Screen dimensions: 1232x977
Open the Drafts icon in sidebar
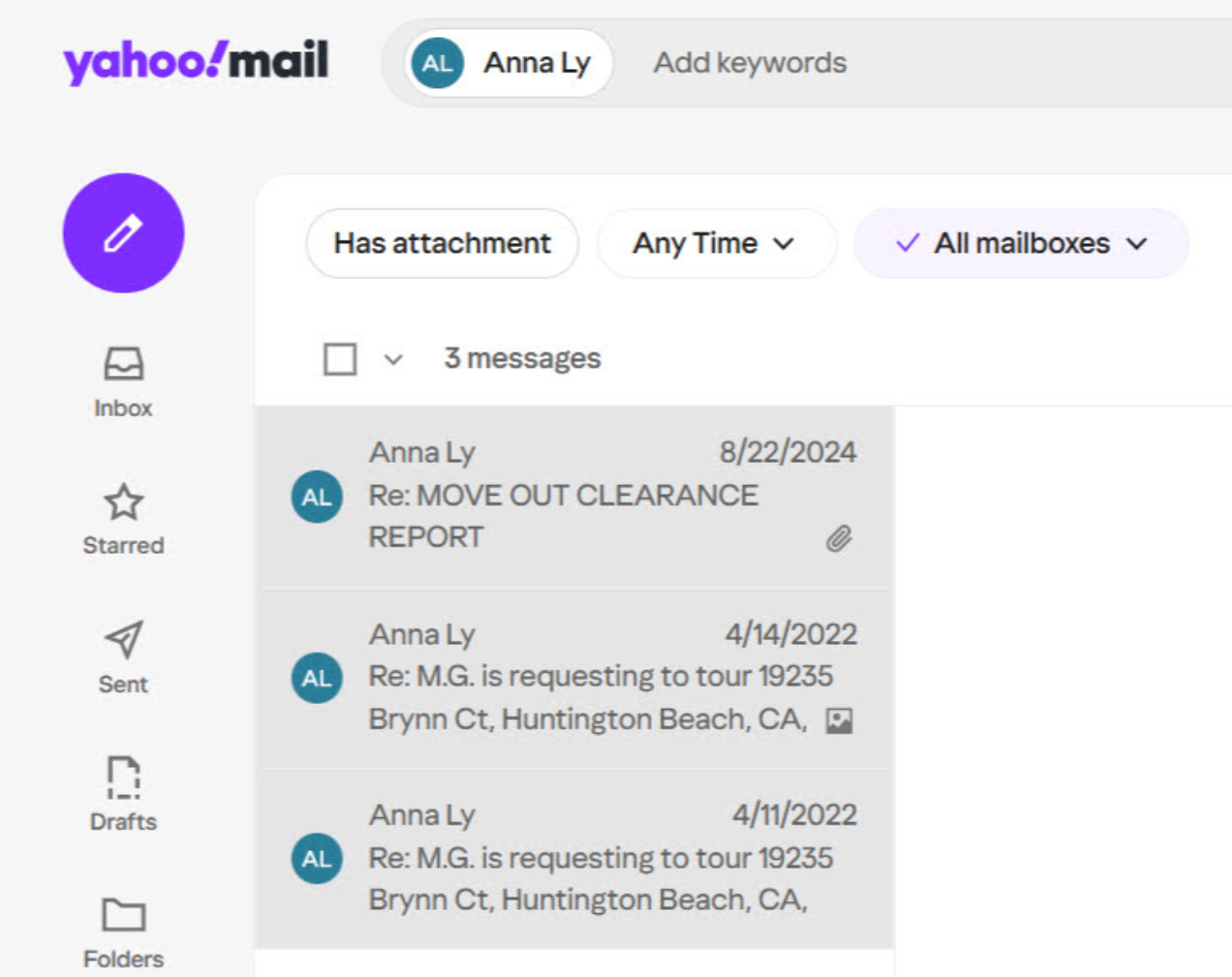123,778
